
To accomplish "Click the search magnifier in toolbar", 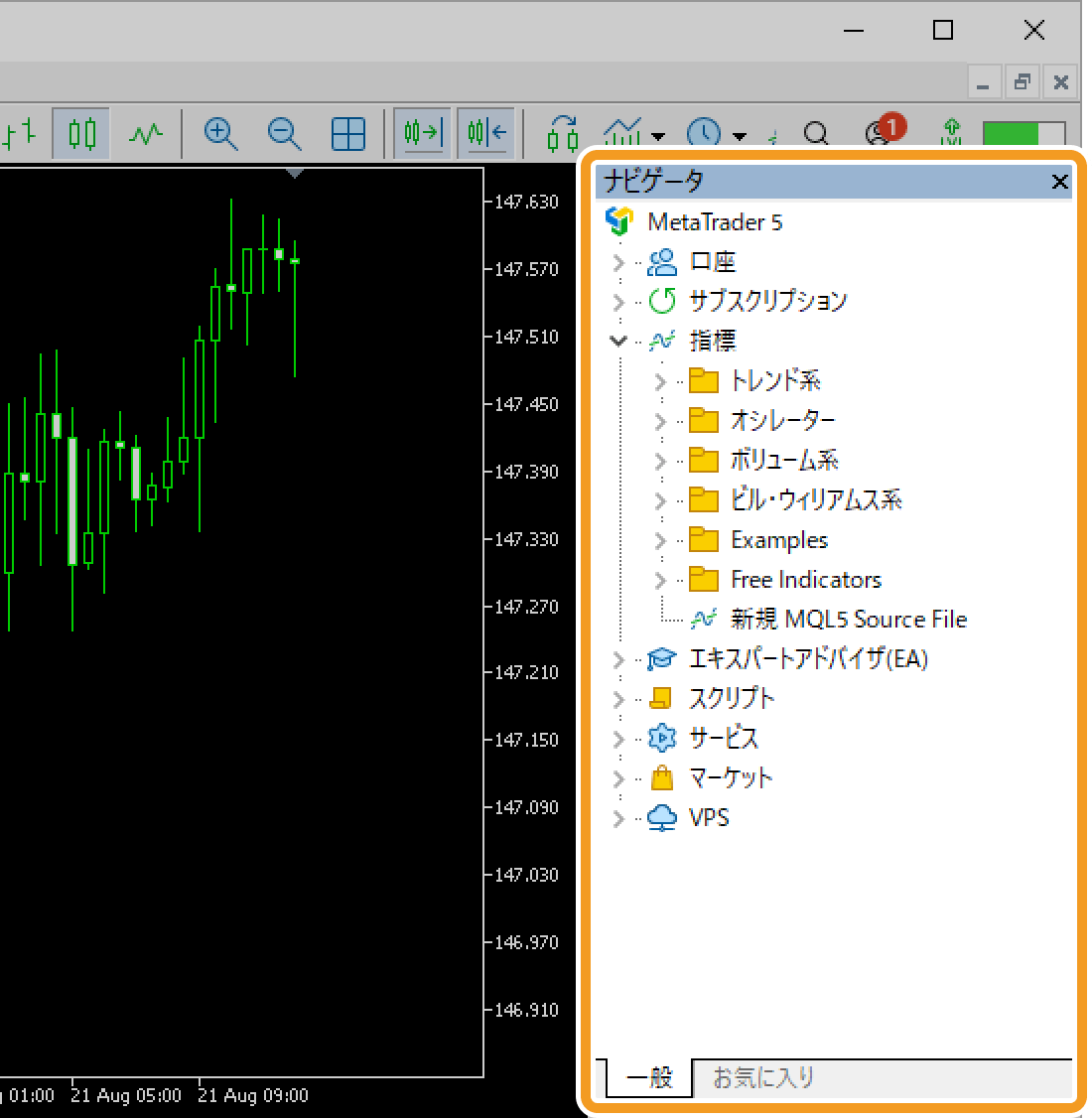I will point(816,134).
